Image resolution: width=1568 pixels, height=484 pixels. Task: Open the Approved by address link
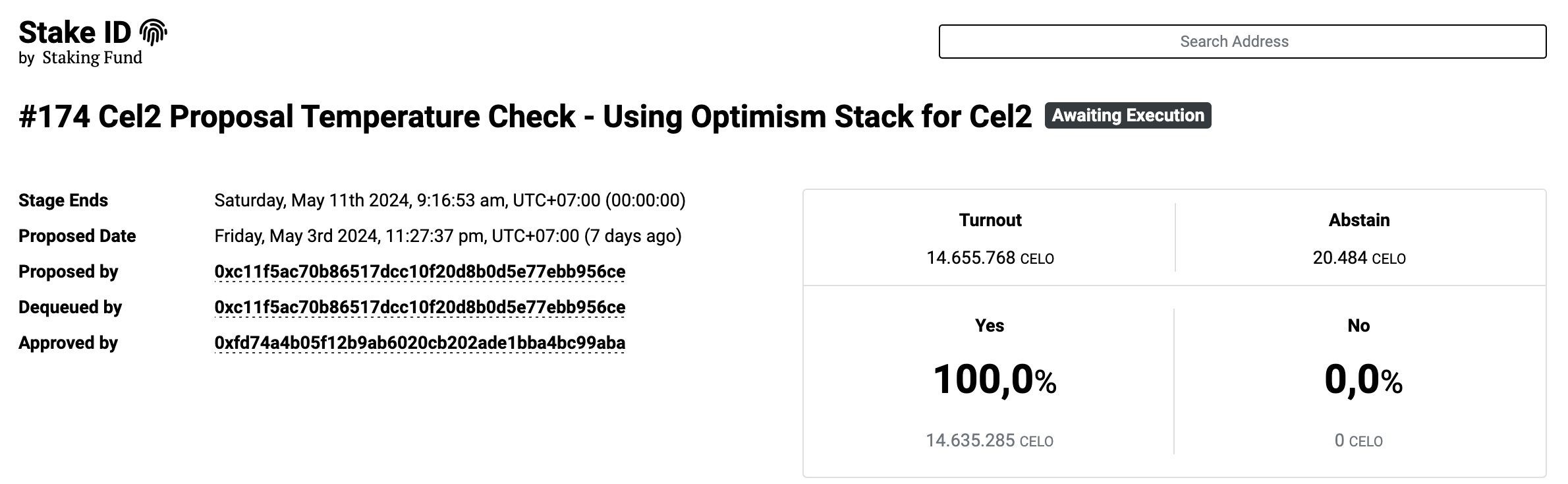coord(420,343)
